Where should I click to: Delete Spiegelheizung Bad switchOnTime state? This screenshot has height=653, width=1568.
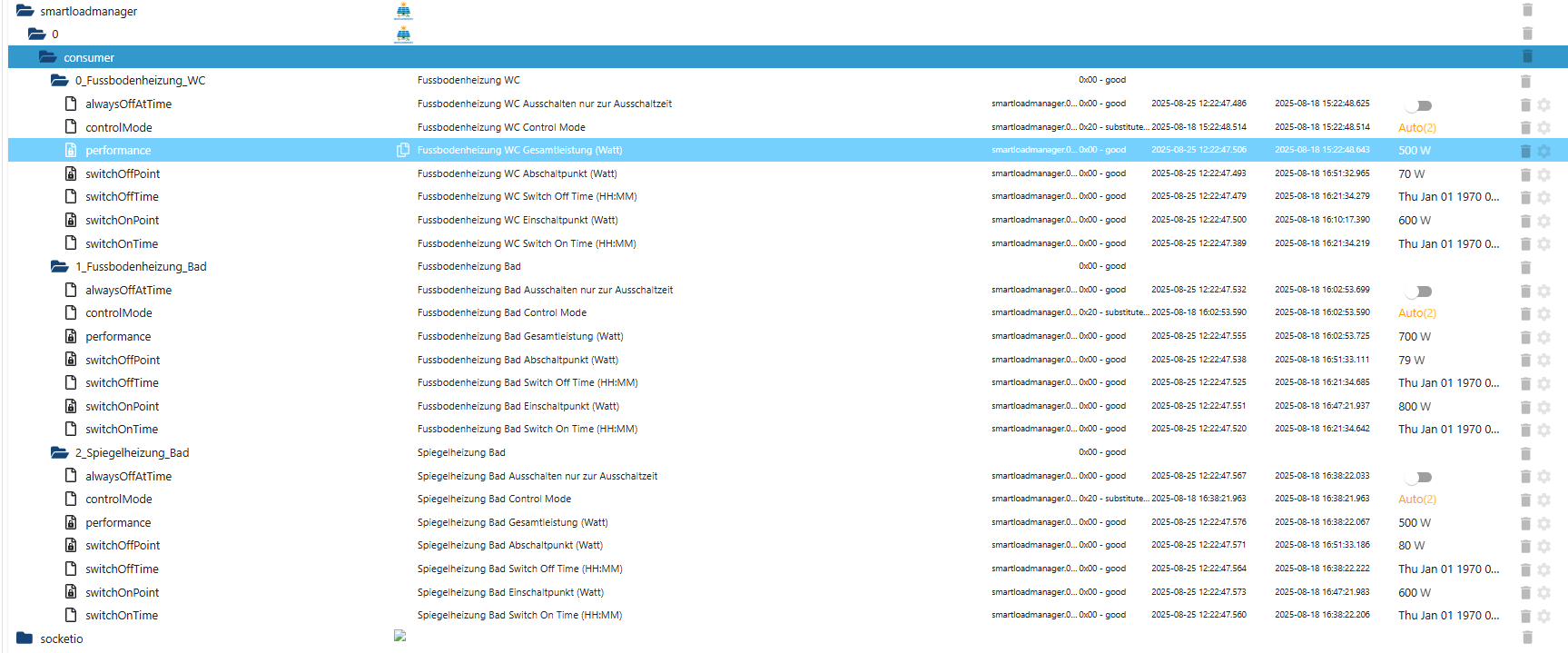pos(1526,617)
